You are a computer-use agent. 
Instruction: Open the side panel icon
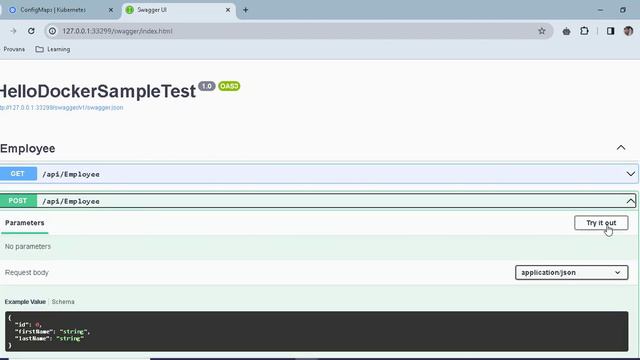pos(610,31)
